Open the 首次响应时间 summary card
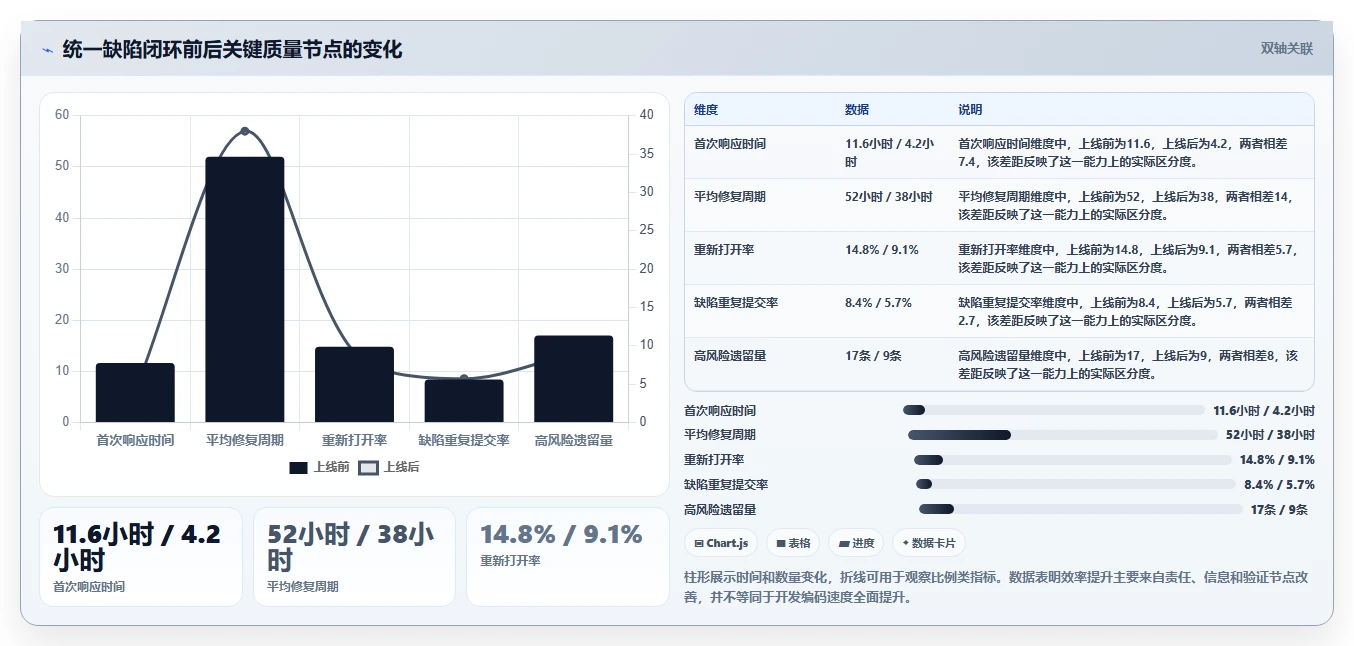Viewport: 1354px width, 646px height. pos(141,557)
